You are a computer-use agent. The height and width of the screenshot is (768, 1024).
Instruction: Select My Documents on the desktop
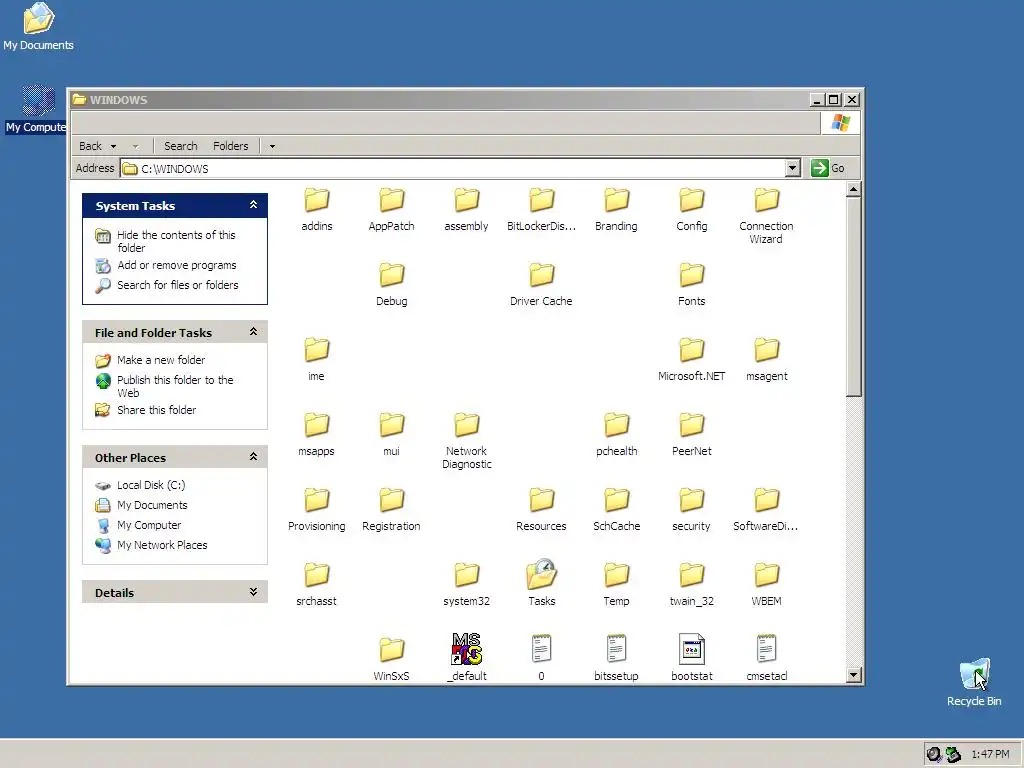tap(39, 27)
